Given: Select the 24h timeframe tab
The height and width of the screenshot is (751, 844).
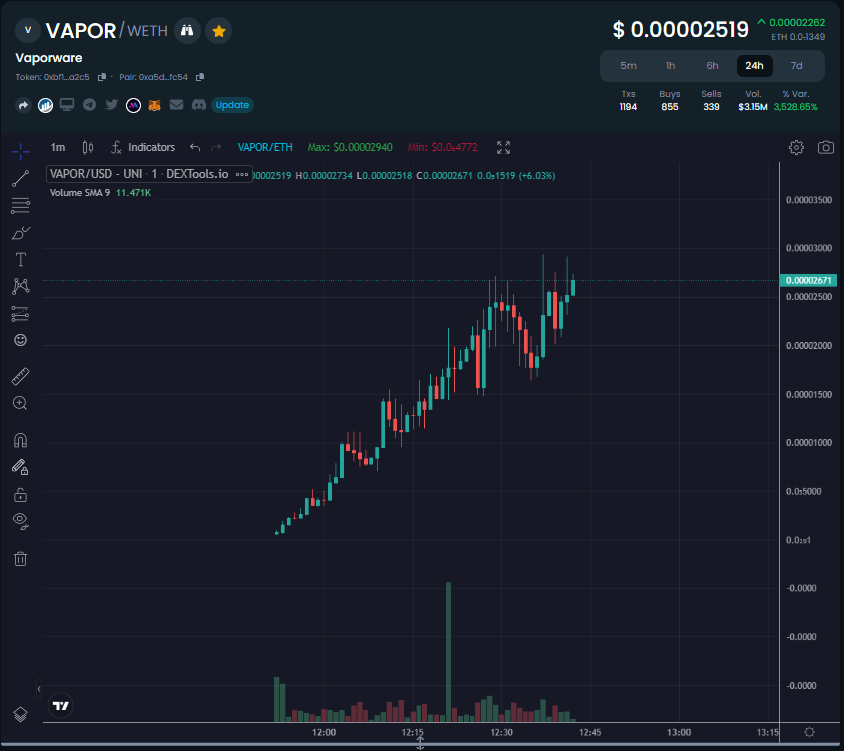Looking at the screenshot, I should pyautogui.click(x=754, y=66).
